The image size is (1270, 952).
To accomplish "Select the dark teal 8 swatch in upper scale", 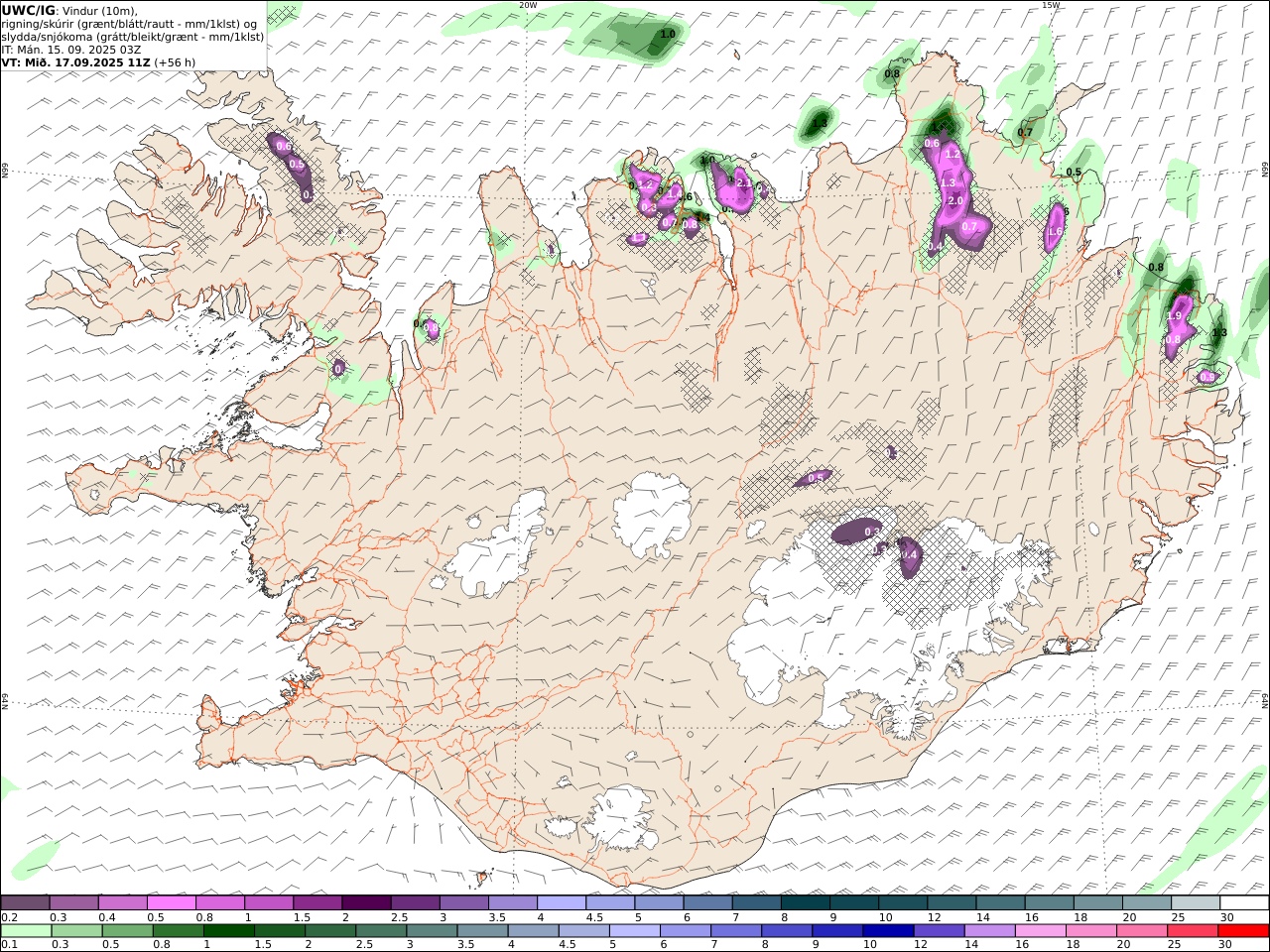I will 804,903.
